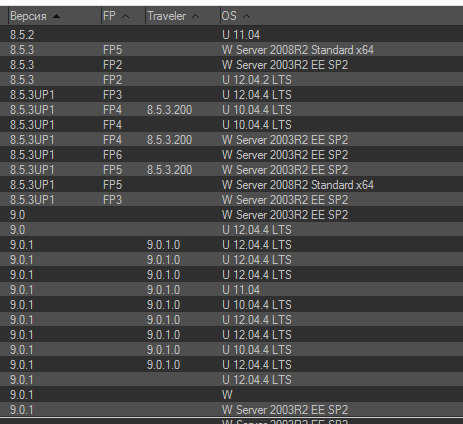Viewport: 463px width, 424px height.
Task: Select the 9.0.1 row with U 11.04
Action: (x=231, y=290)
